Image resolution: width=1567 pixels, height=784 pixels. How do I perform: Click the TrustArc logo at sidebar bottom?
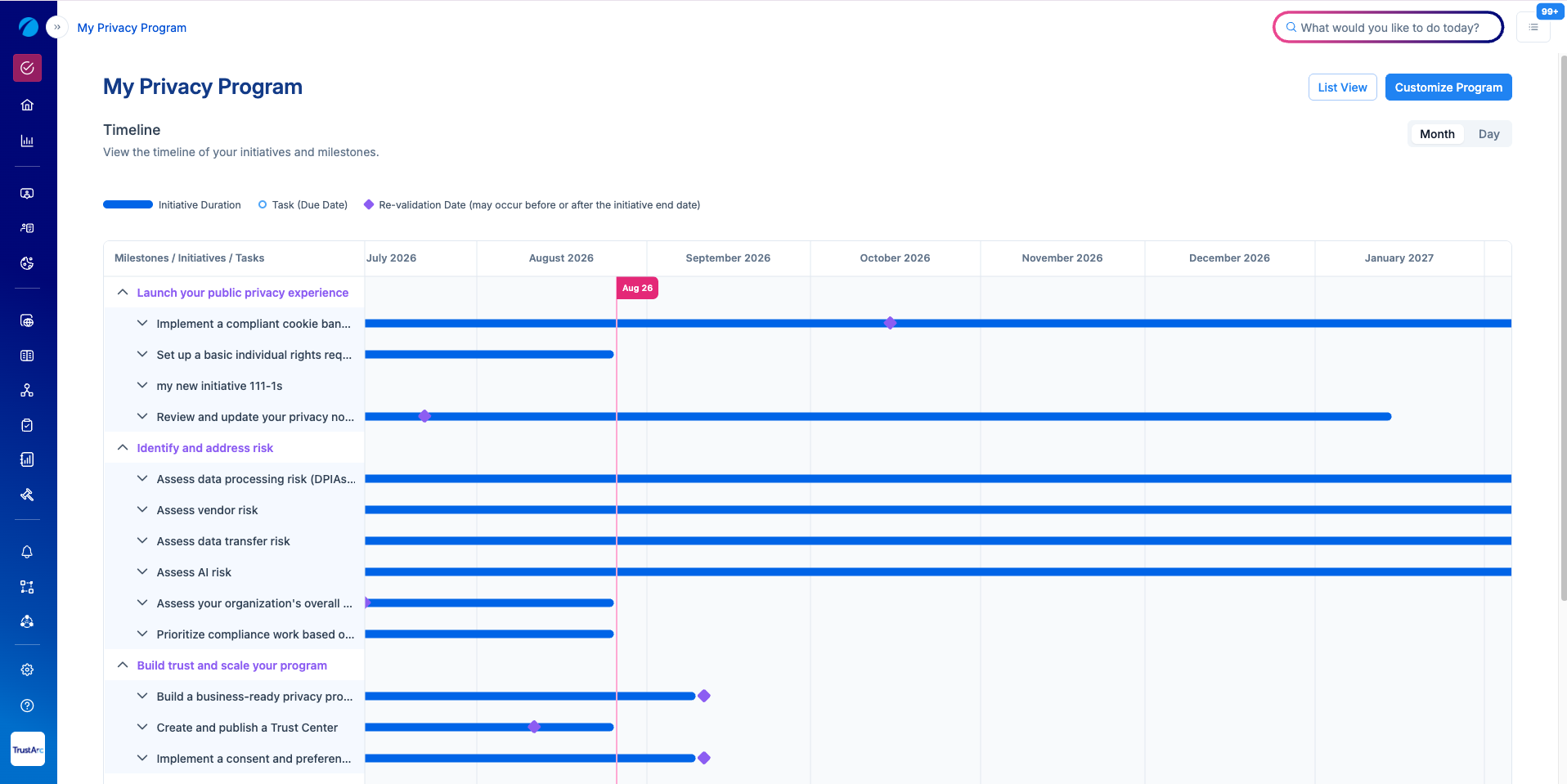[x=28, y=749]
